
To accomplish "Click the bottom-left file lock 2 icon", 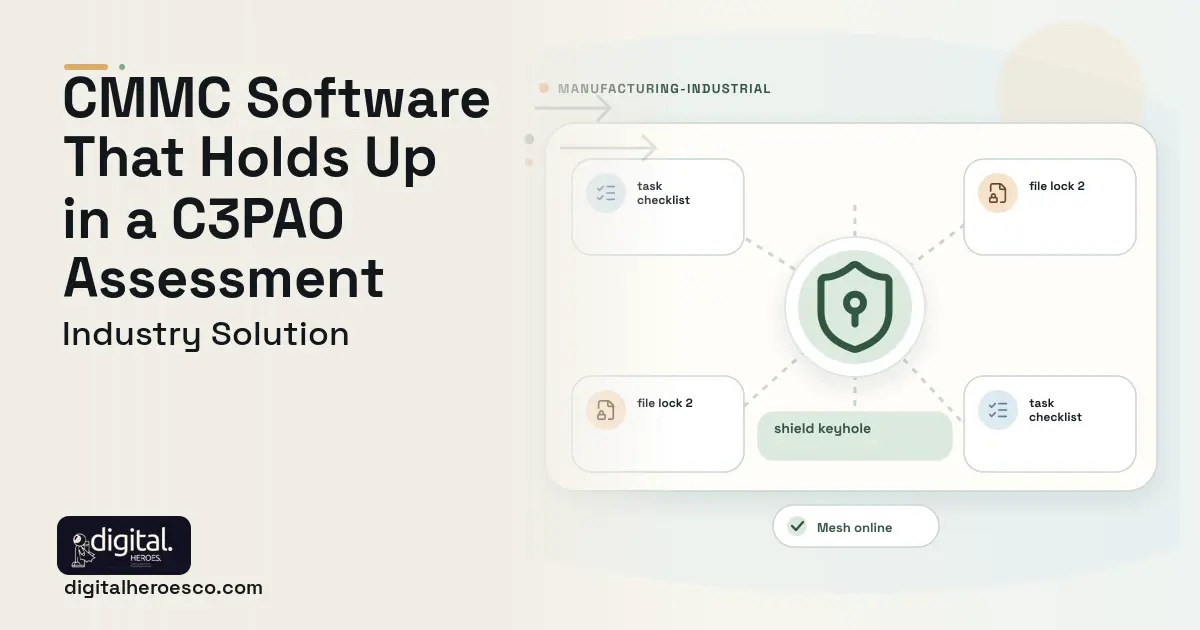I will click(x=606, y=411).
